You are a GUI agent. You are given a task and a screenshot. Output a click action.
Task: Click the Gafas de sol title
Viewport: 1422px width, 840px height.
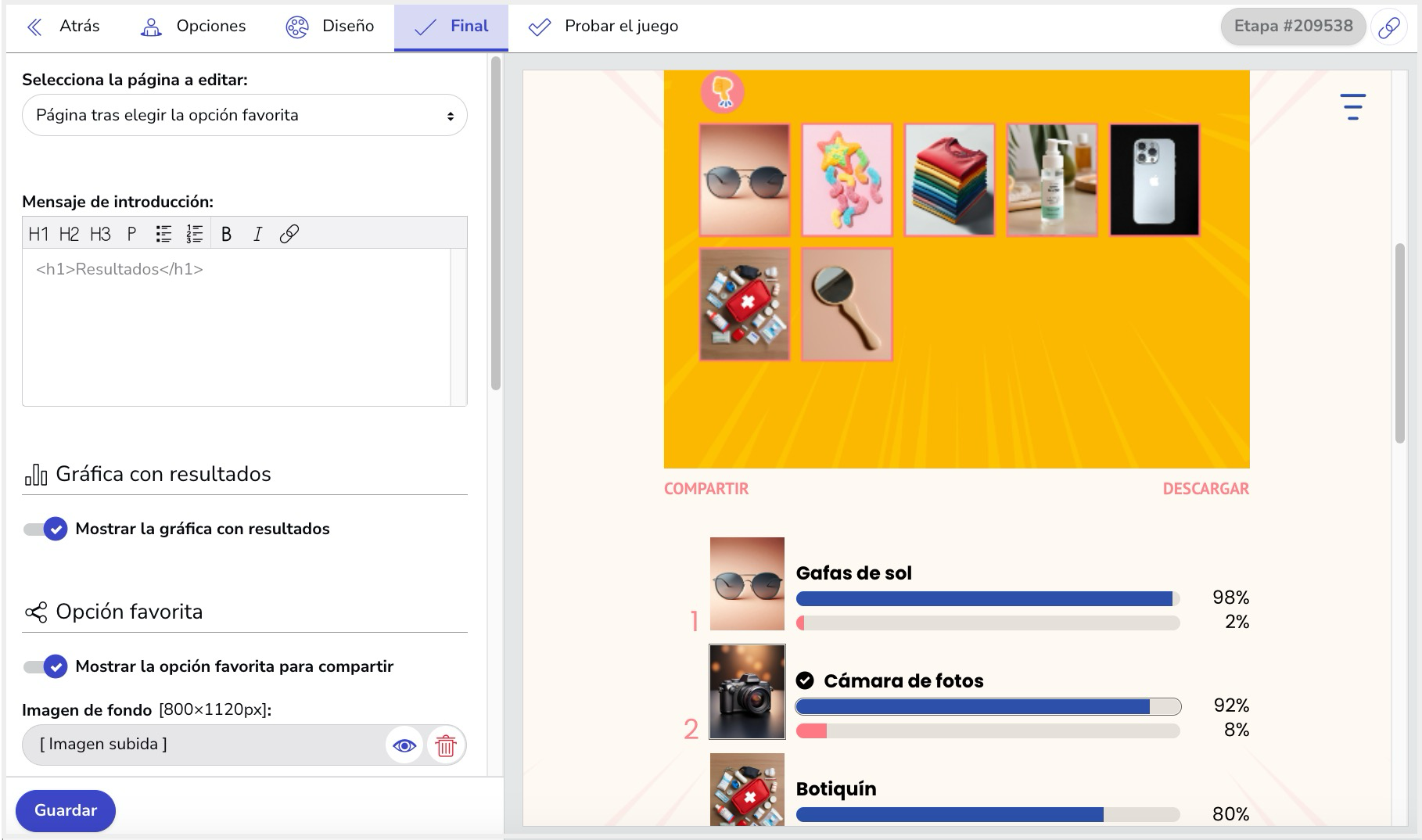854,573
